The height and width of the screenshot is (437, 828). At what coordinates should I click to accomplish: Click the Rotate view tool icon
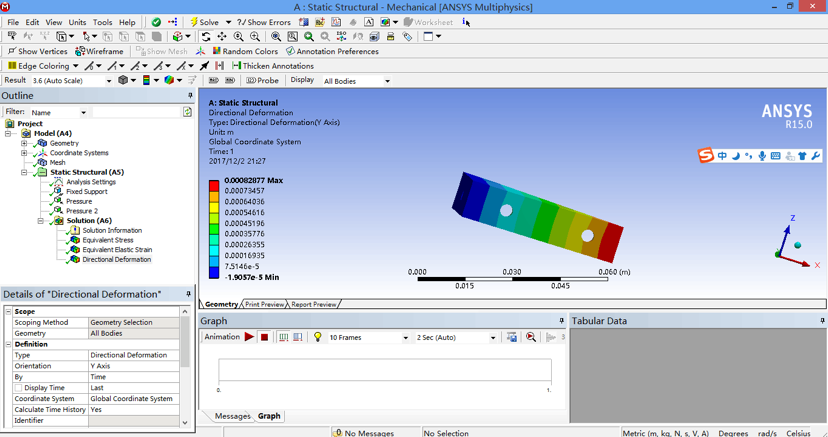coord(206,36)
